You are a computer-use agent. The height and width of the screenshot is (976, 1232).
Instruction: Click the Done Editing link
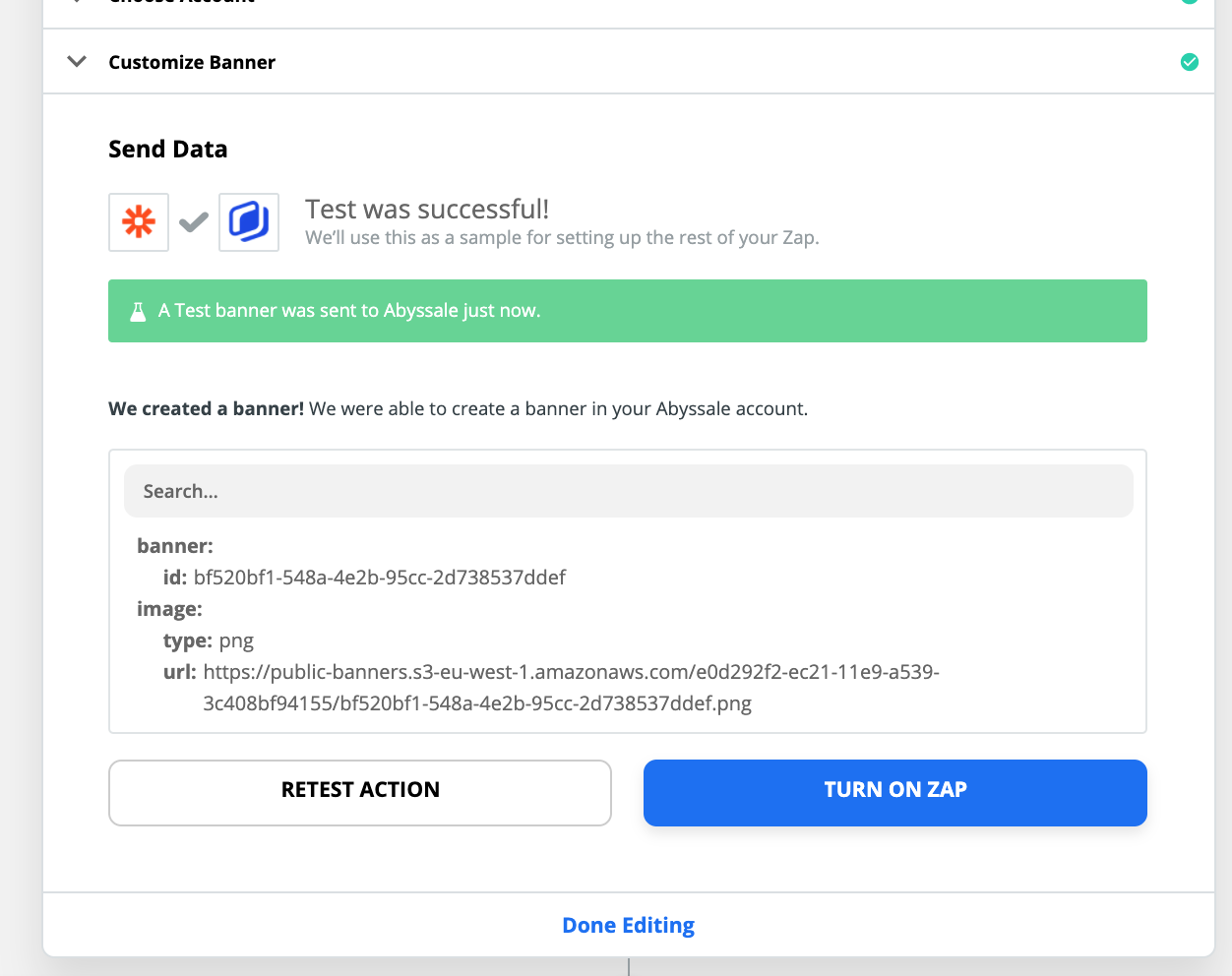(629, 925)
